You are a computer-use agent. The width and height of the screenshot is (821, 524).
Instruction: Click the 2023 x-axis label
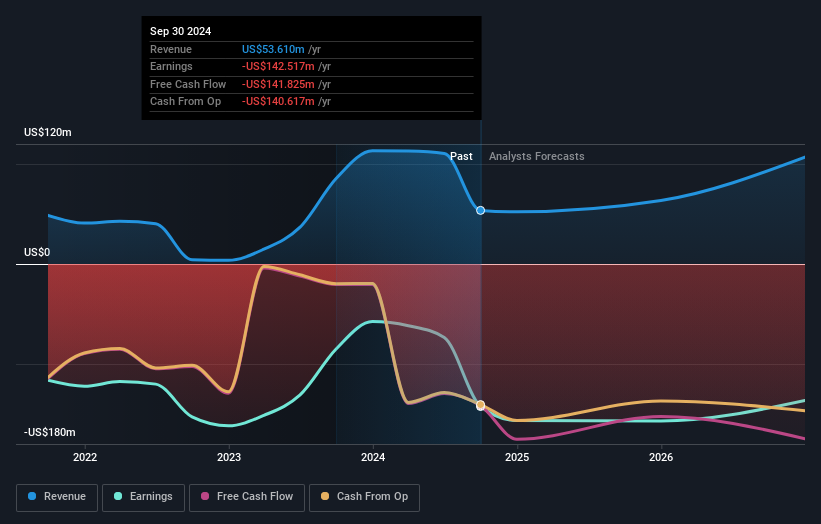point(229,458)
